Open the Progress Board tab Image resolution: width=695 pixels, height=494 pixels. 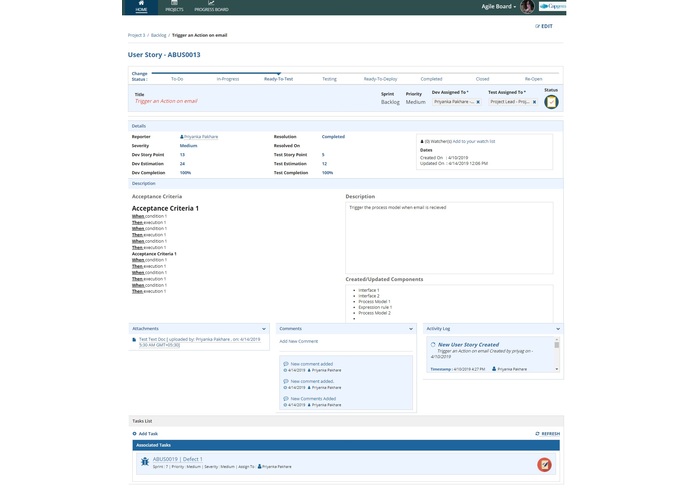click(x=211, y=7)
